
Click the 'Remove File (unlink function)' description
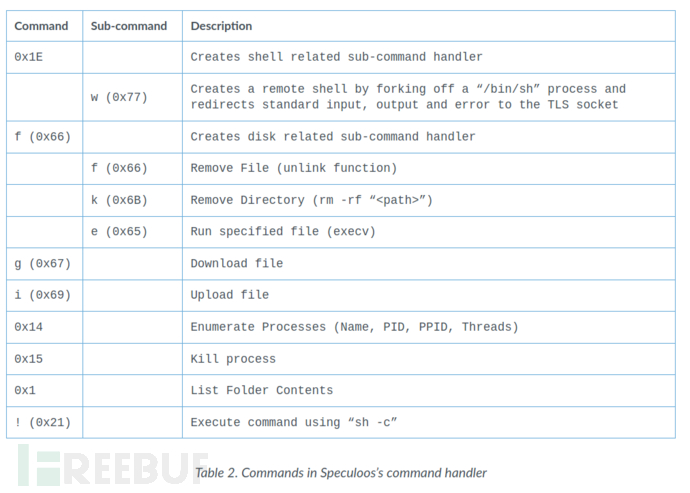[x=294, y=168]
